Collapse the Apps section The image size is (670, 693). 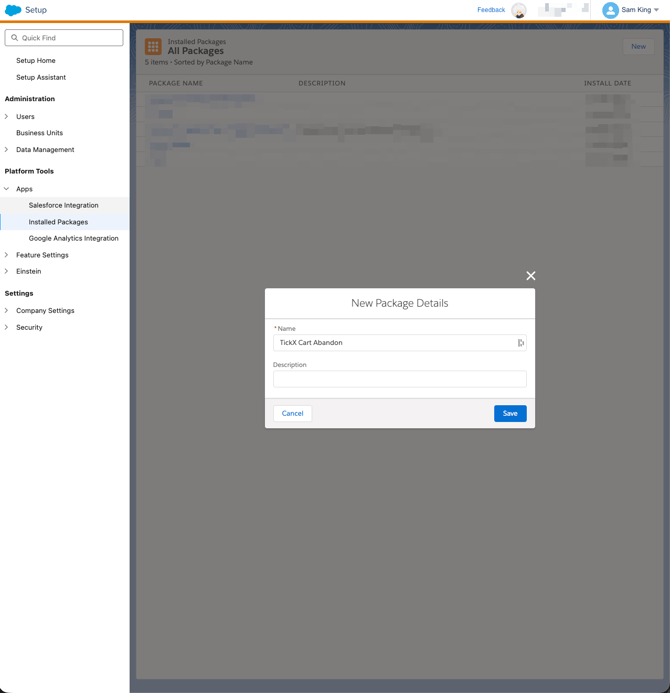pyautogui.click(x=7, y=189)
